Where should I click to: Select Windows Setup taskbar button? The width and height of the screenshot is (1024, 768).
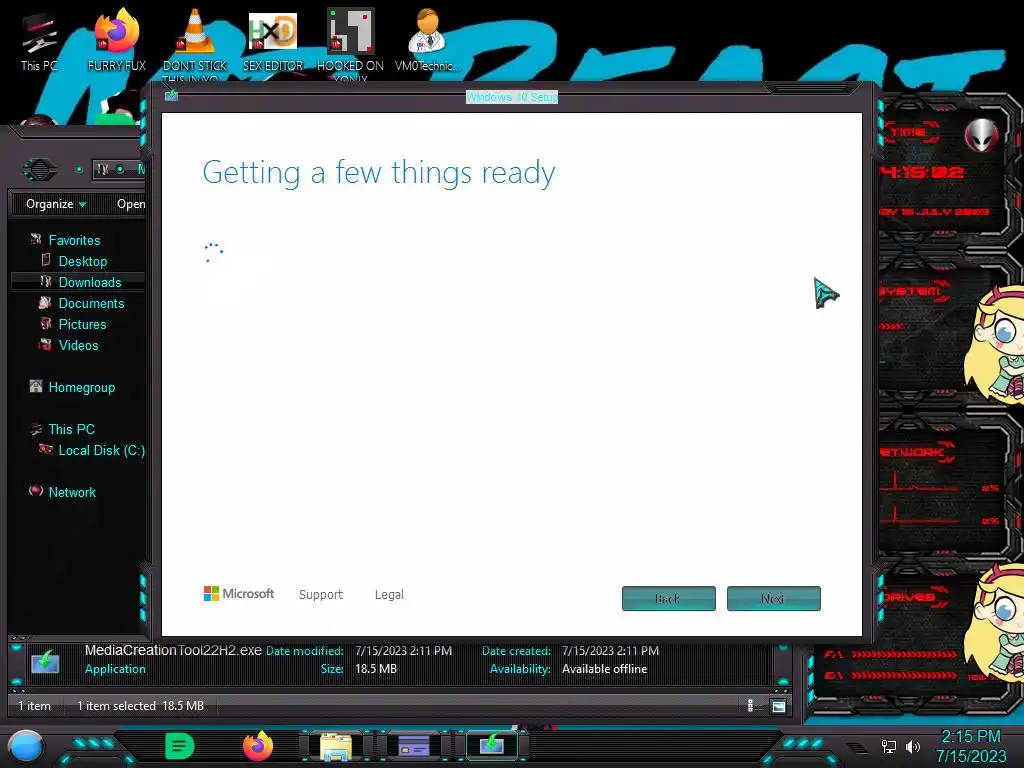pos(492,744)
